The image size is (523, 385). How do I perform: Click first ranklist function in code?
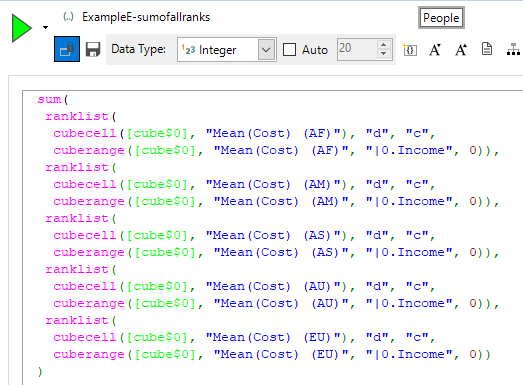[77, 116]
